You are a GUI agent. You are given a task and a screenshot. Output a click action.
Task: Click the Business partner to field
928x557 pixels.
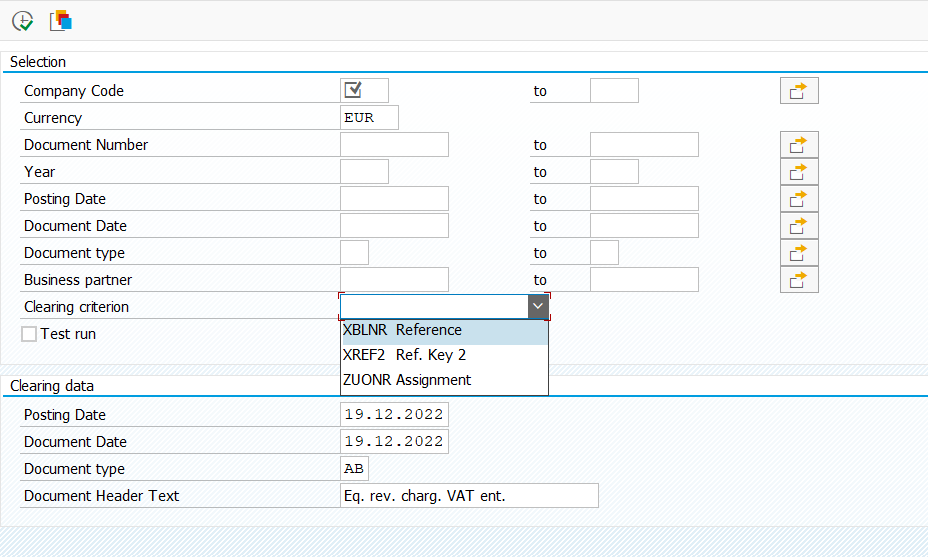click(x=644, y=279)
